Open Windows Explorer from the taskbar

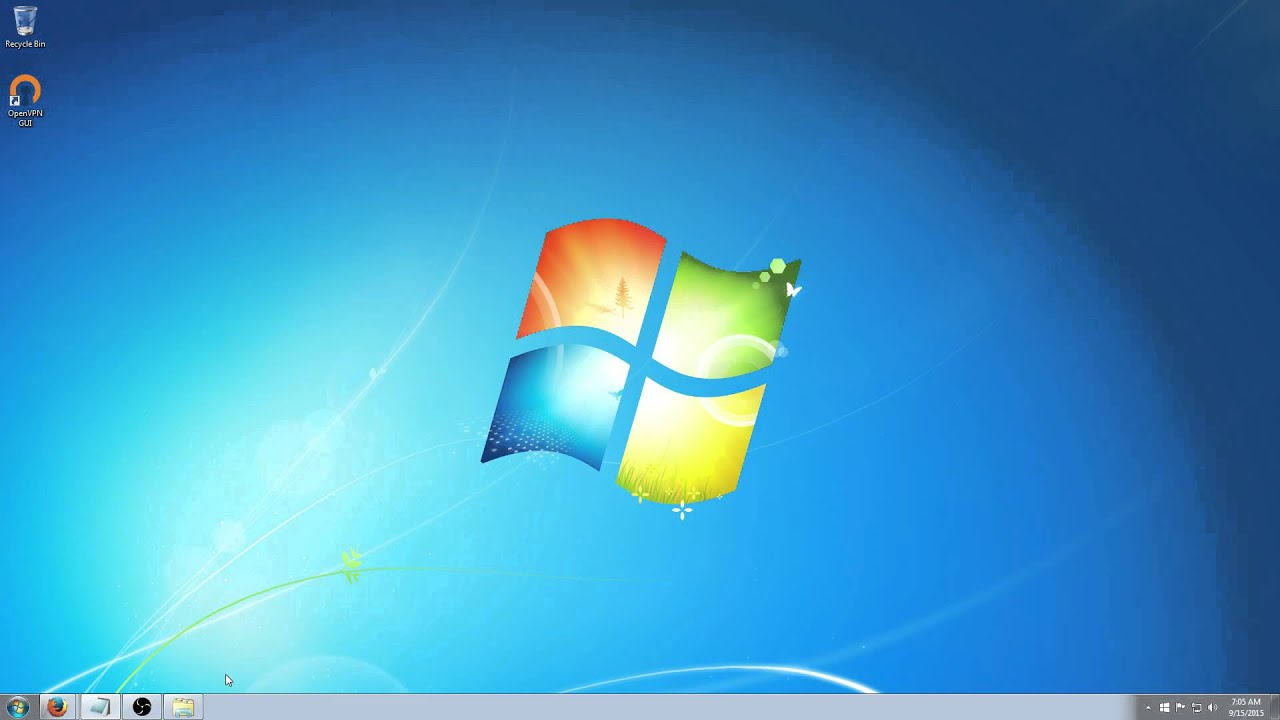[x=183, y=707]
